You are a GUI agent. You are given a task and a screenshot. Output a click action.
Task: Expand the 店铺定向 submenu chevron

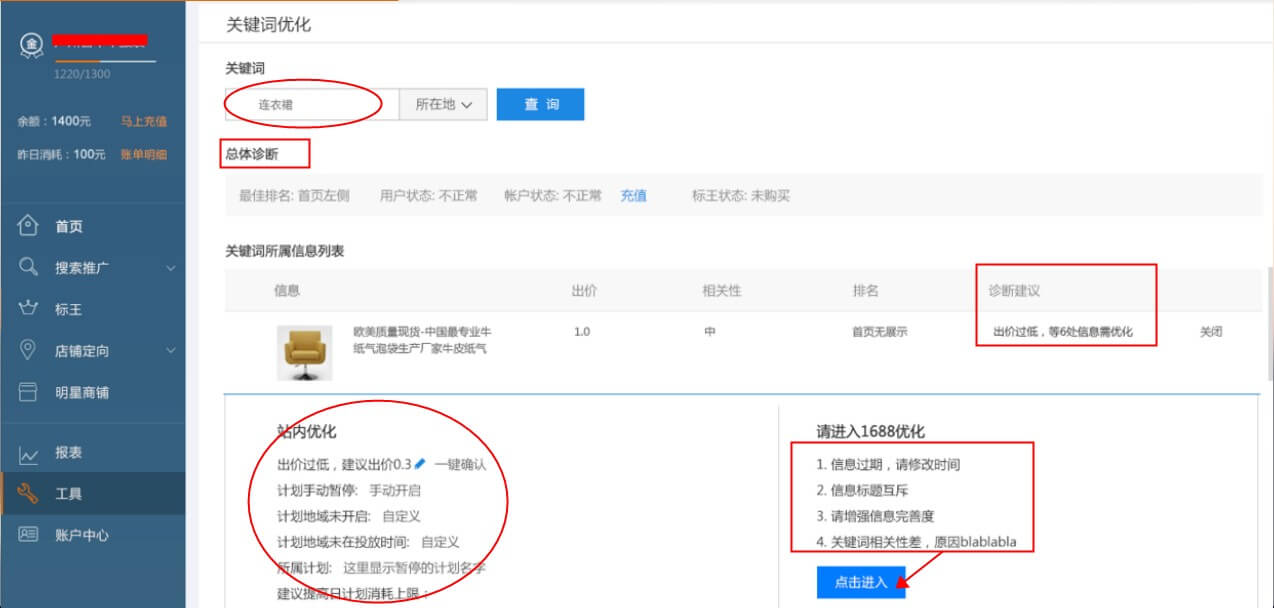pyautogui.click(x=170, y=351)
